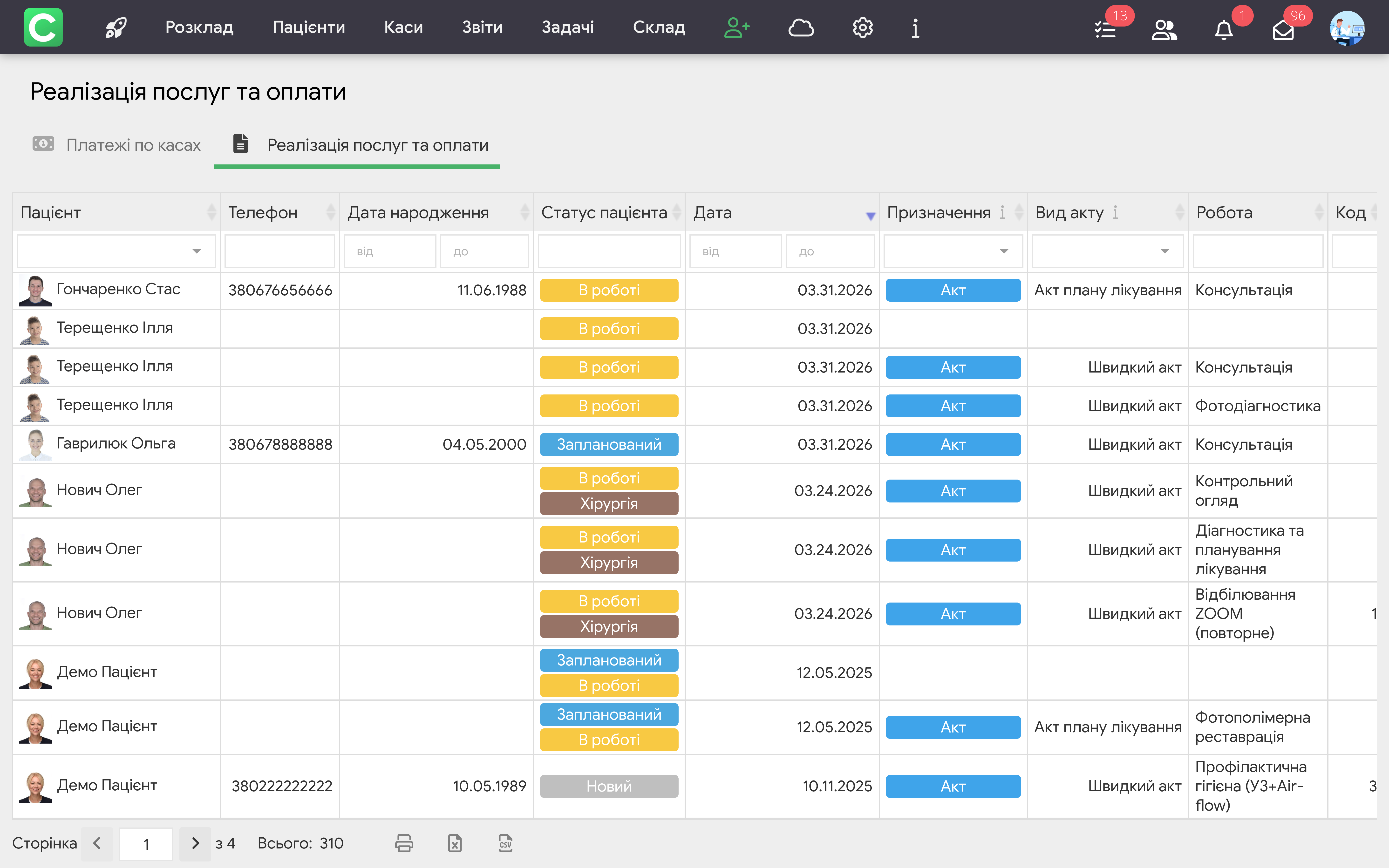Expand the Пацієнт filter dropdown
This screenshot has width=1389, height=868.
[196, 251]
